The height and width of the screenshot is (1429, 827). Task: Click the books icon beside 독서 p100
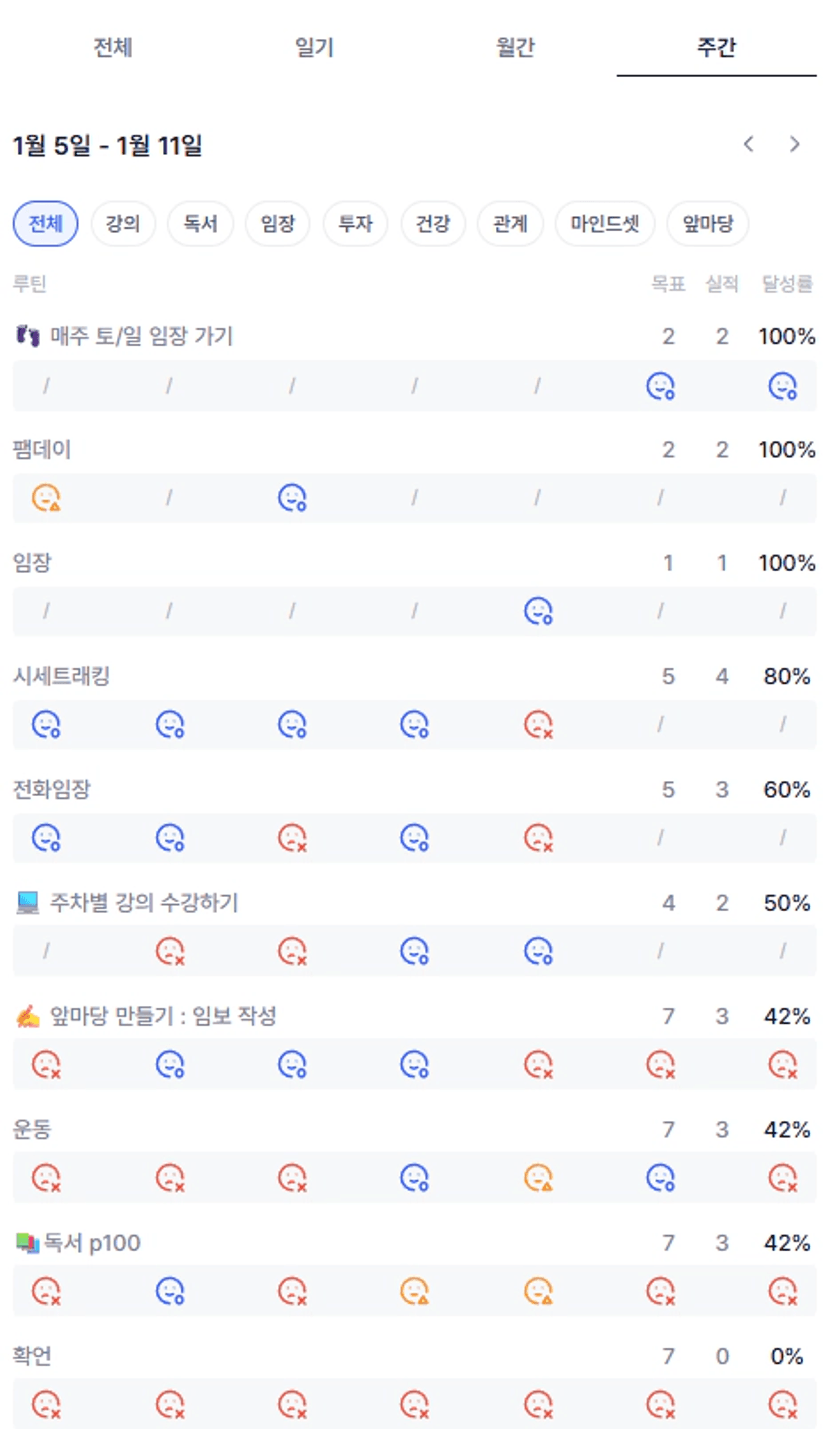click(27, 1244)
